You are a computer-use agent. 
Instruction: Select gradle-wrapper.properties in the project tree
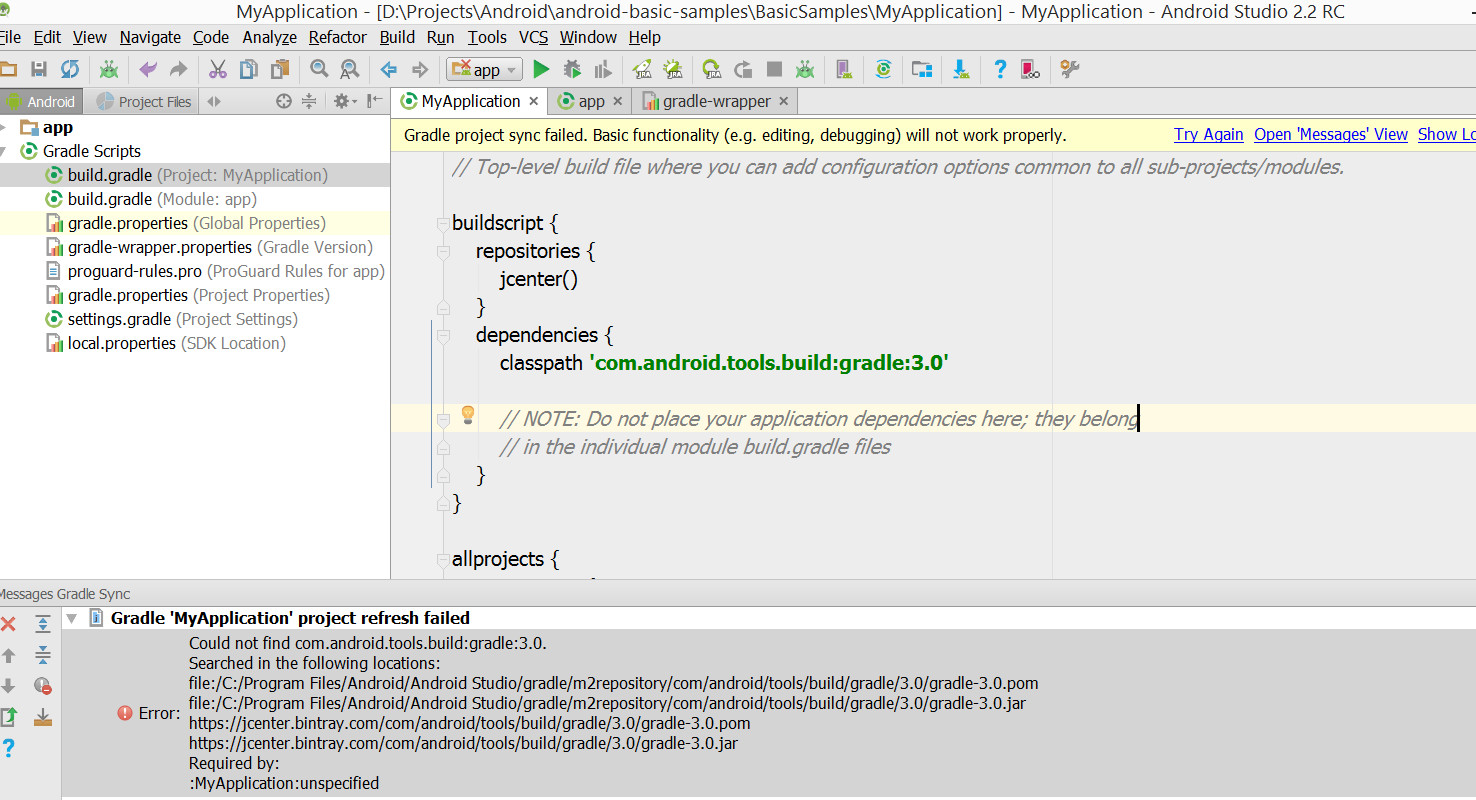point(159,247)
